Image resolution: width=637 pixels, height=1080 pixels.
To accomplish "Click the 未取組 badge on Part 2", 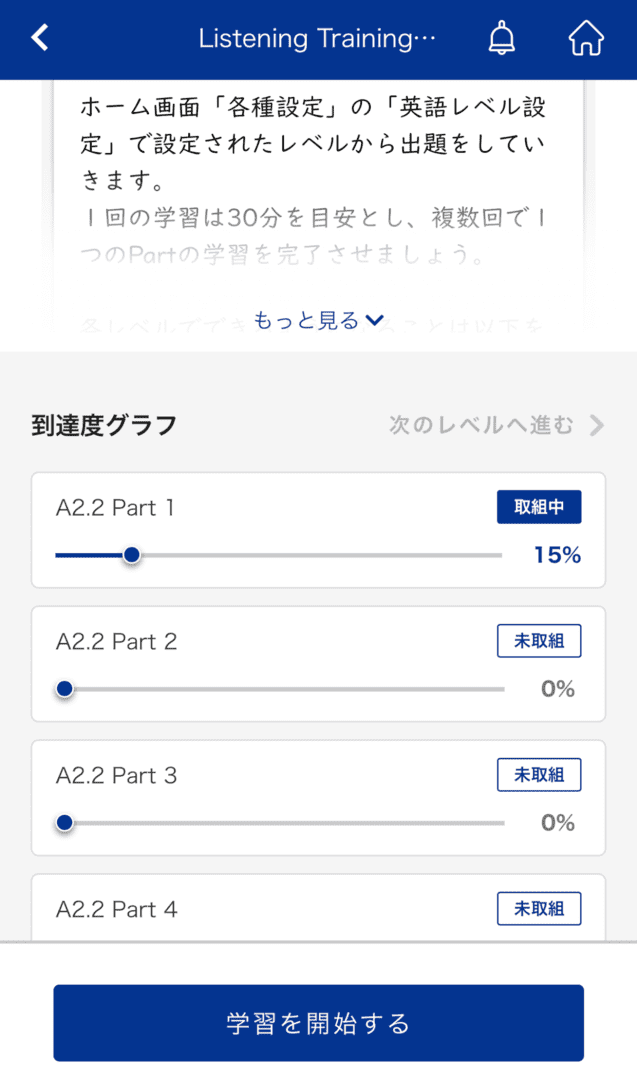I will pos(539,641).
